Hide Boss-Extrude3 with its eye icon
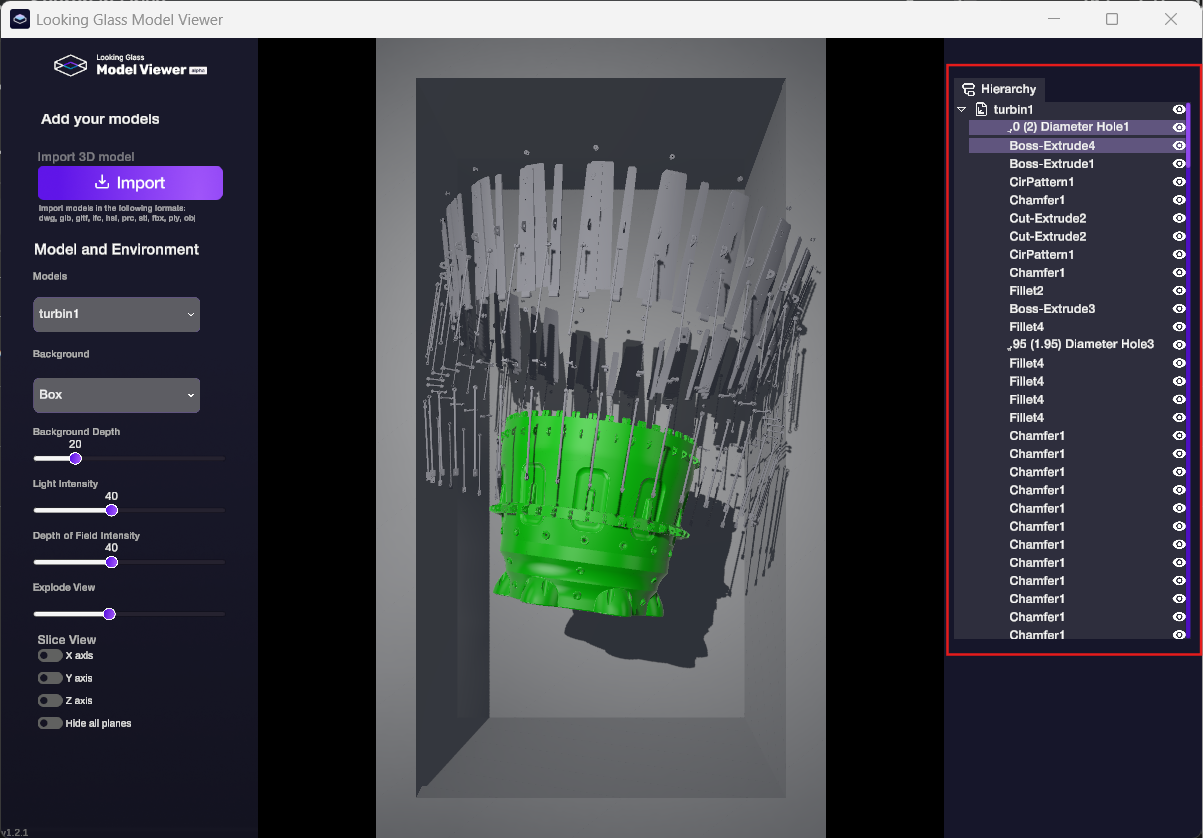1203x838 pixels. pos(1179,309)
